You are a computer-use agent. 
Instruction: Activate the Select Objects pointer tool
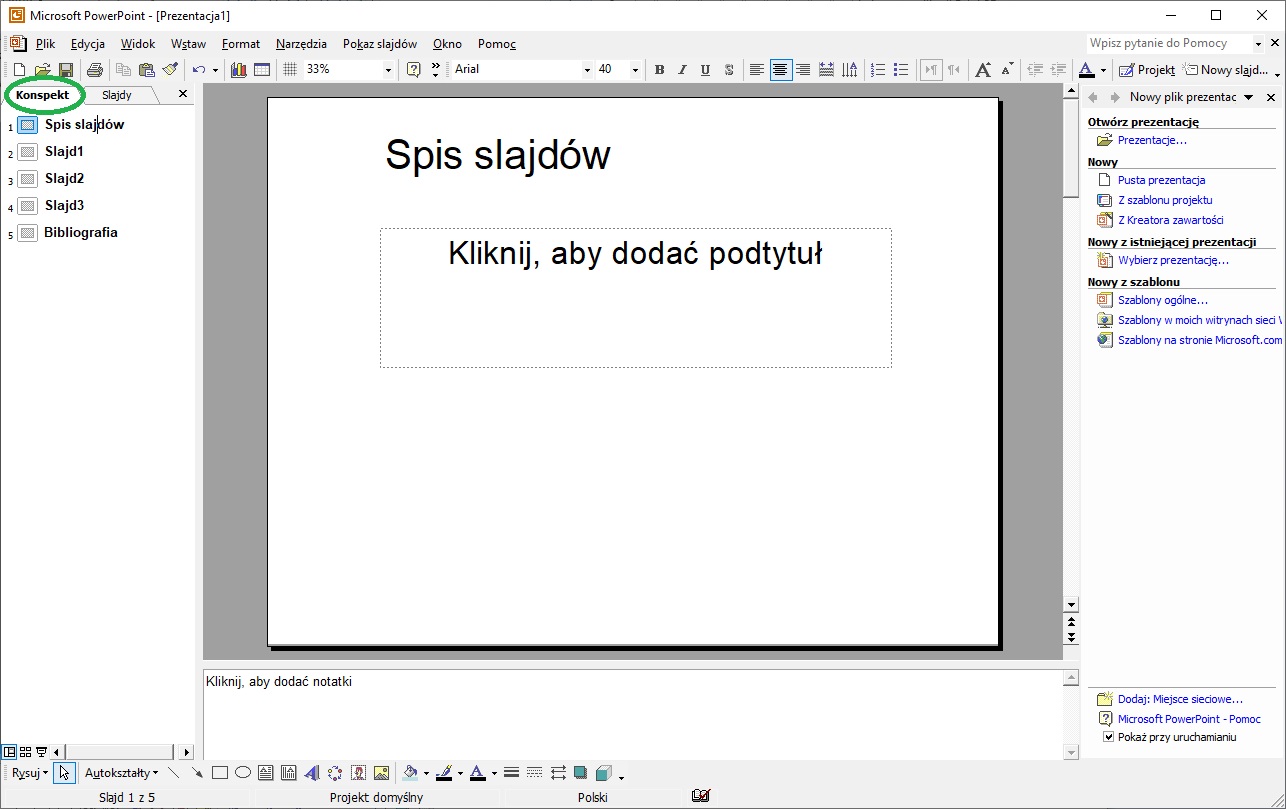coord(64,773)
